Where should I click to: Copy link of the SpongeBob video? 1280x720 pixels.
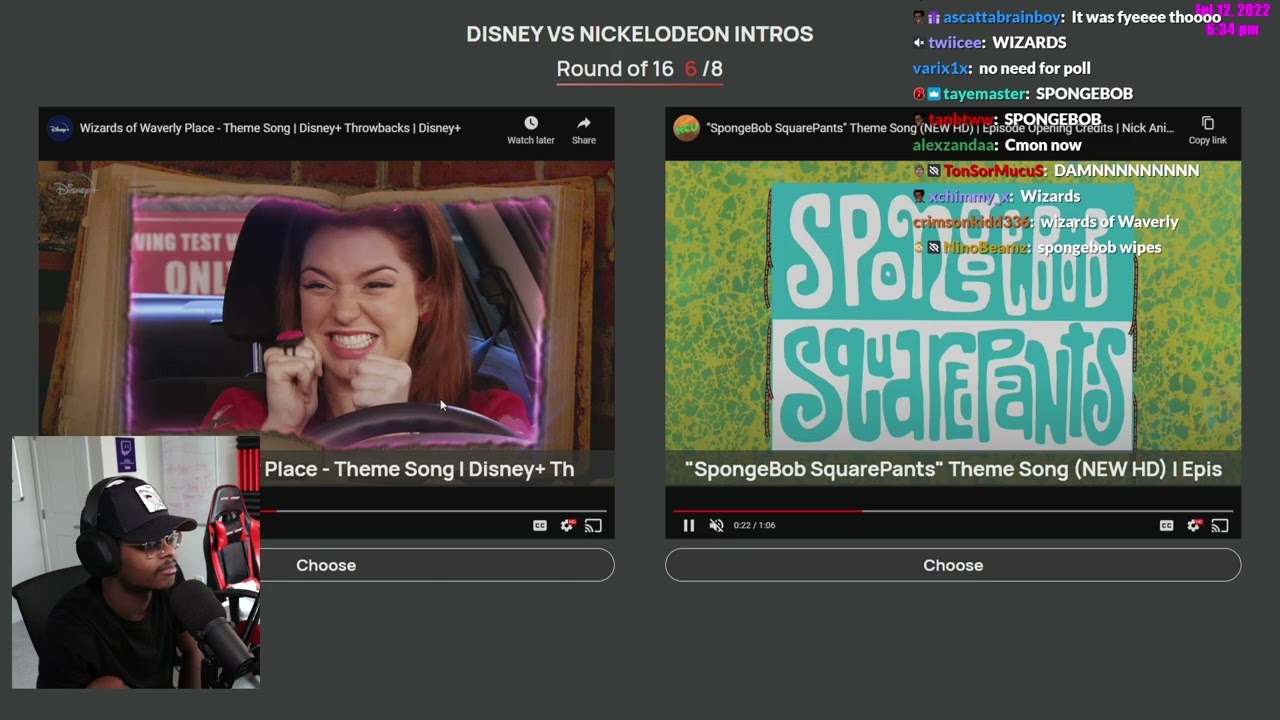pyautogui.click(x=1207, y=129)
